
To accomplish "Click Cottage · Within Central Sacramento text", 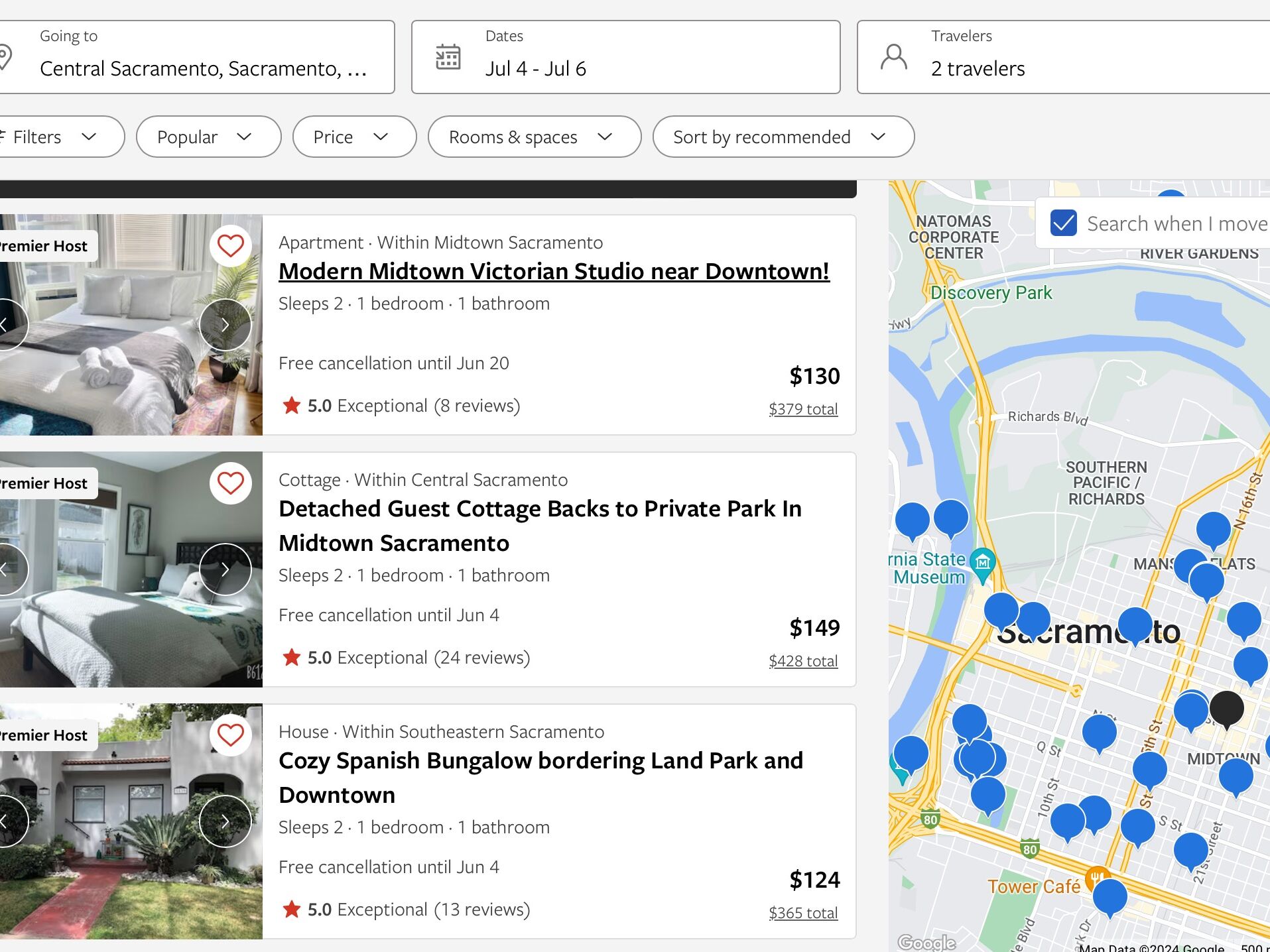I will 423,480.
